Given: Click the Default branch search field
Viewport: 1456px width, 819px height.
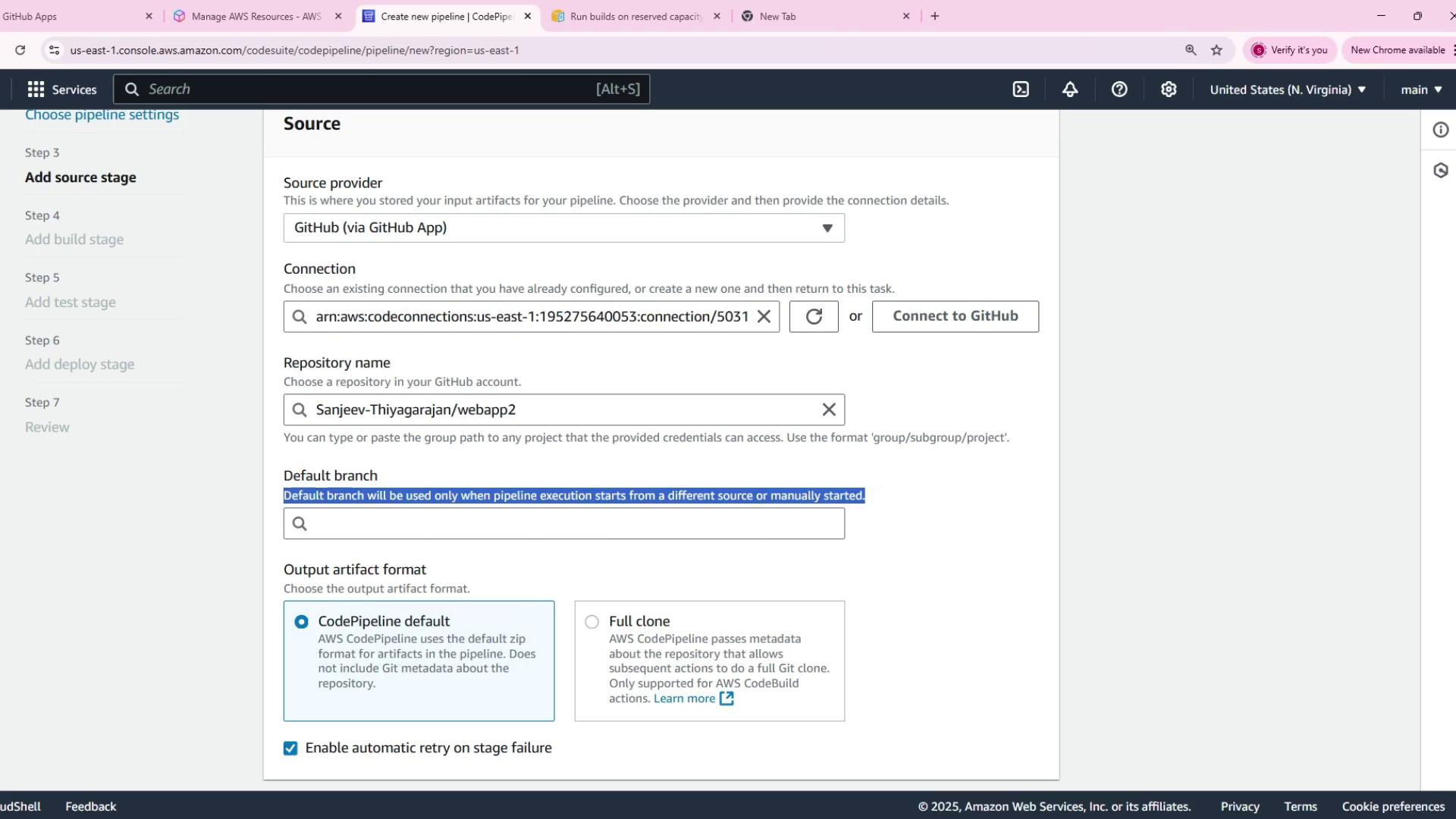Looking at the screenshot, I should [564, 523].
